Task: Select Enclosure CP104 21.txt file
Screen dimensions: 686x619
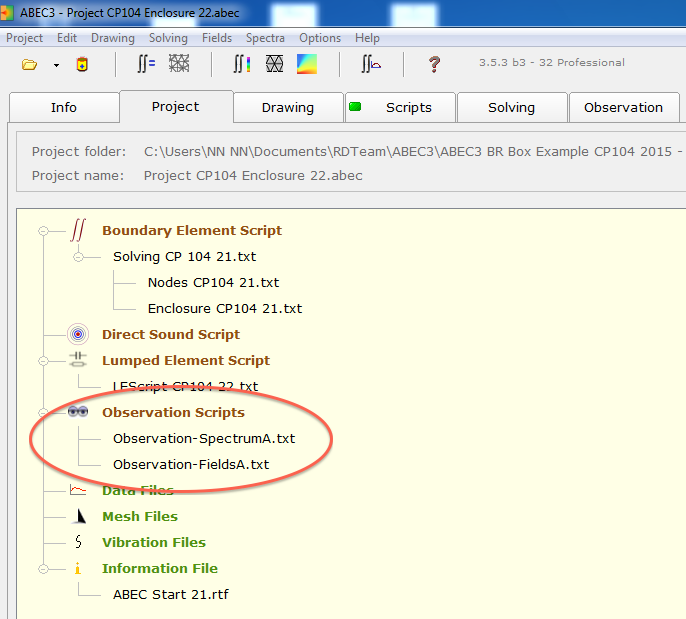Action: (x=225, y=308)
